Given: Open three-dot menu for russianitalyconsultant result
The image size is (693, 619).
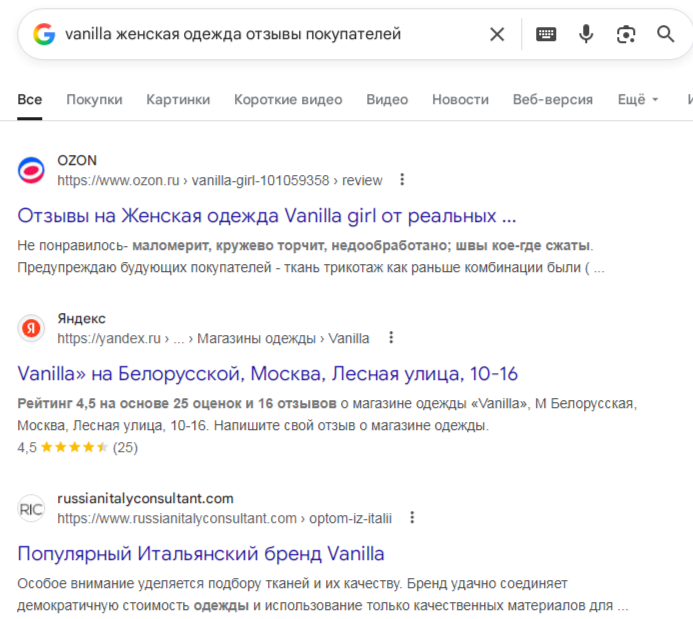Looking at the screenshot, I should click(412, 518).
